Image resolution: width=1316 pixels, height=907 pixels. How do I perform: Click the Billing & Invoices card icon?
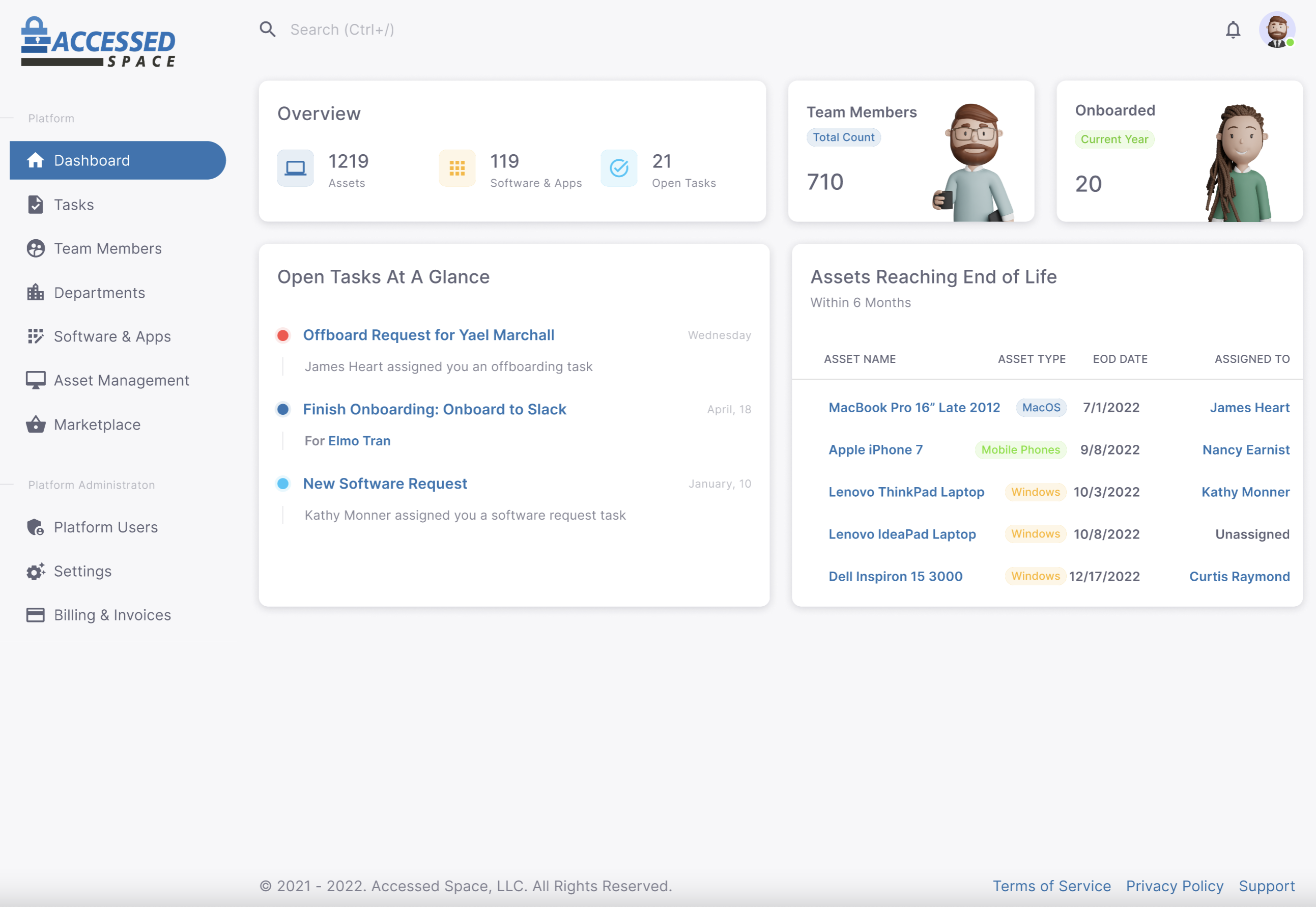coord(35,615)
